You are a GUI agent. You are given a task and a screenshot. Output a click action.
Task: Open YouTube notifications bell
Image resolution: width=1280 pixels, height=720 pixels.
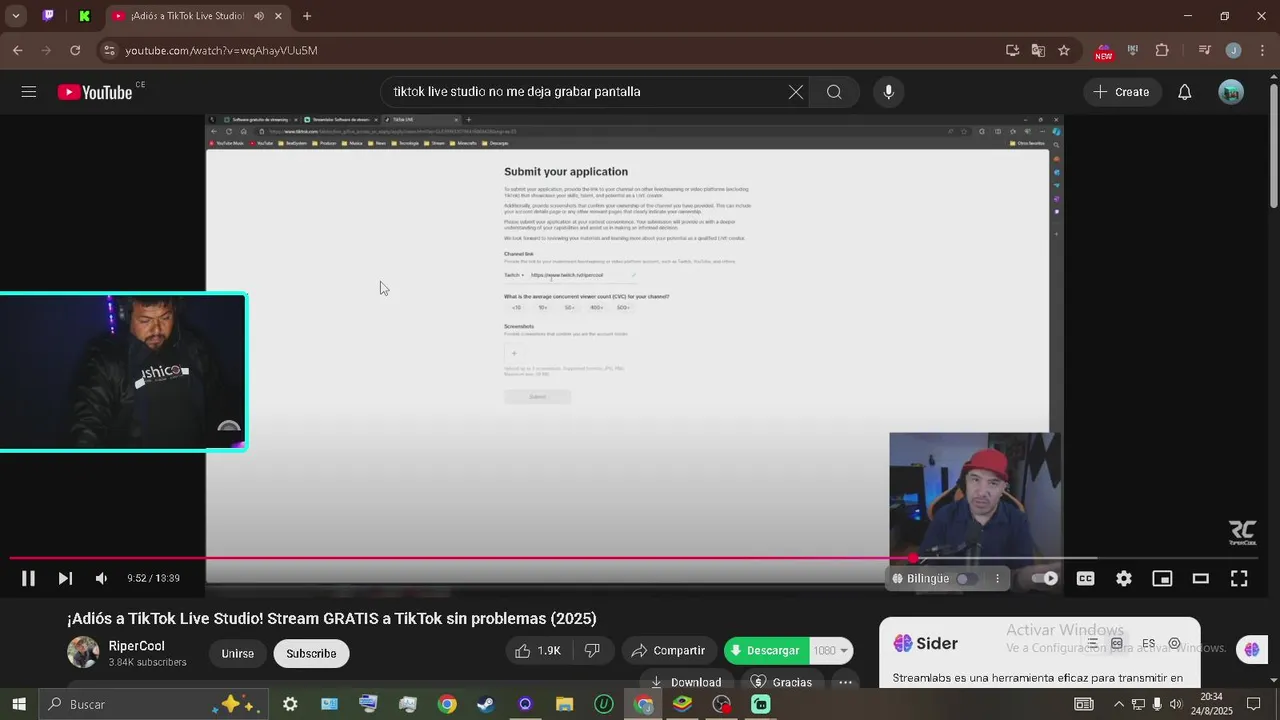click(x=1184, y=92)
